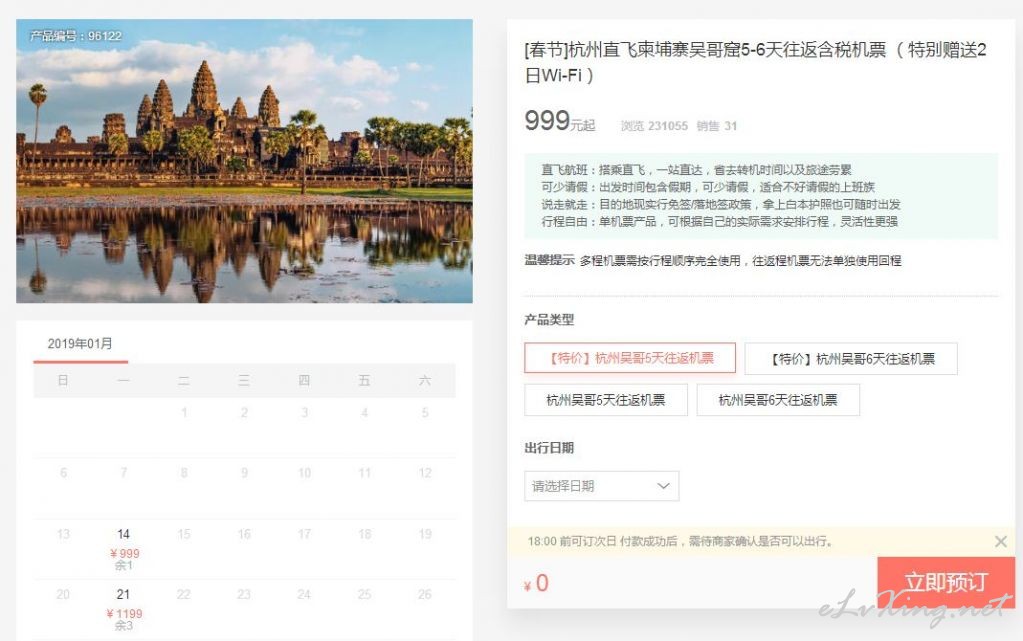The image size is (1023, 641).
Task: Click the 余1 remaining seats on January 14
Action: 123,565
